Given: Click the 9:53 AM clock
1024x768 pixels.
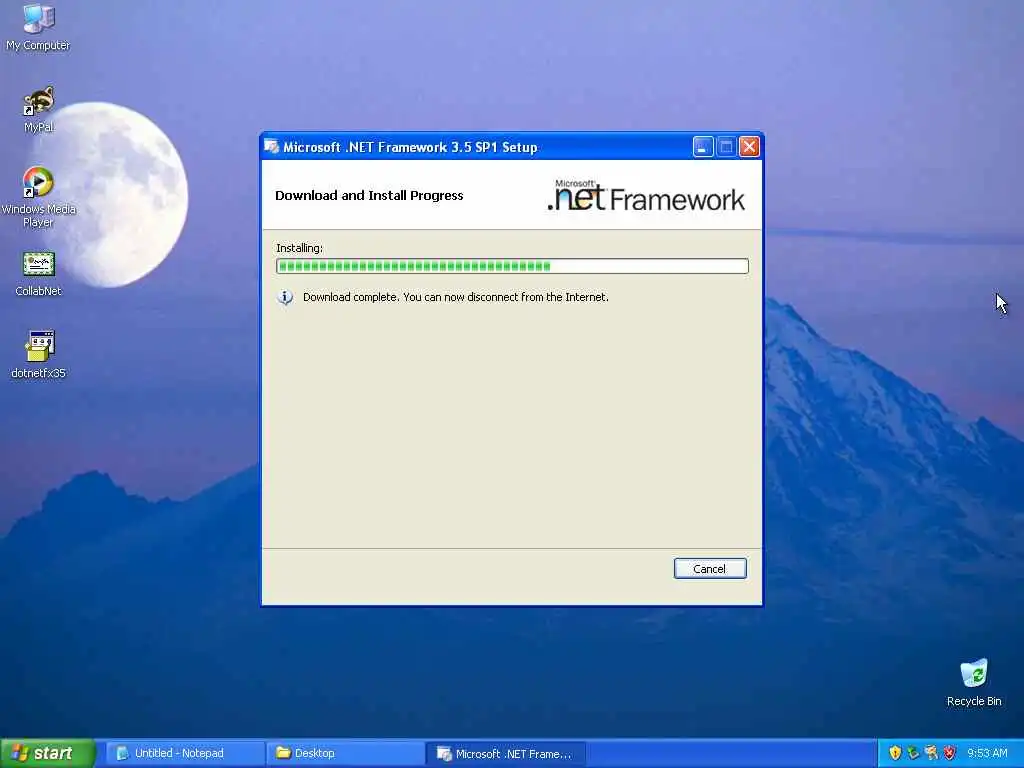Looking at the screenshot, I should point(987,753).
